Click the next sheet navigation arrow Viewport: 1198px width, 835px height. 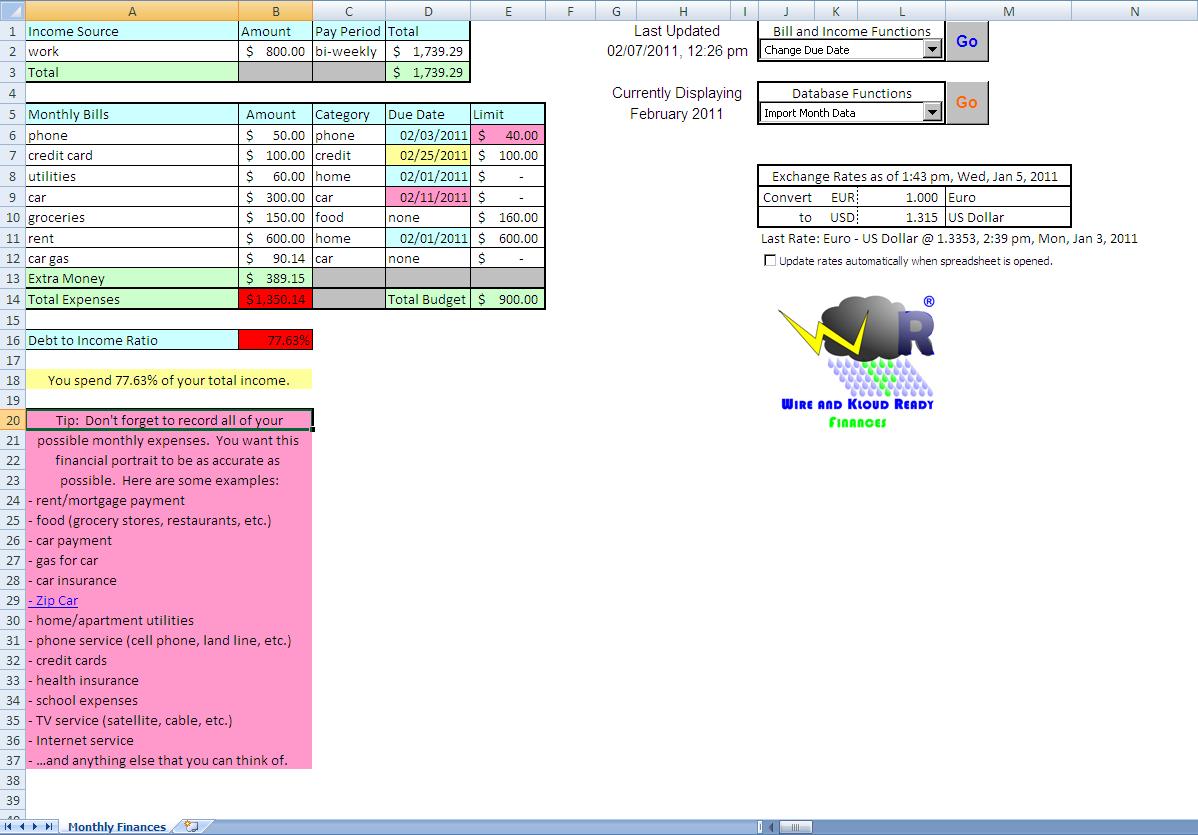point(36,827)
